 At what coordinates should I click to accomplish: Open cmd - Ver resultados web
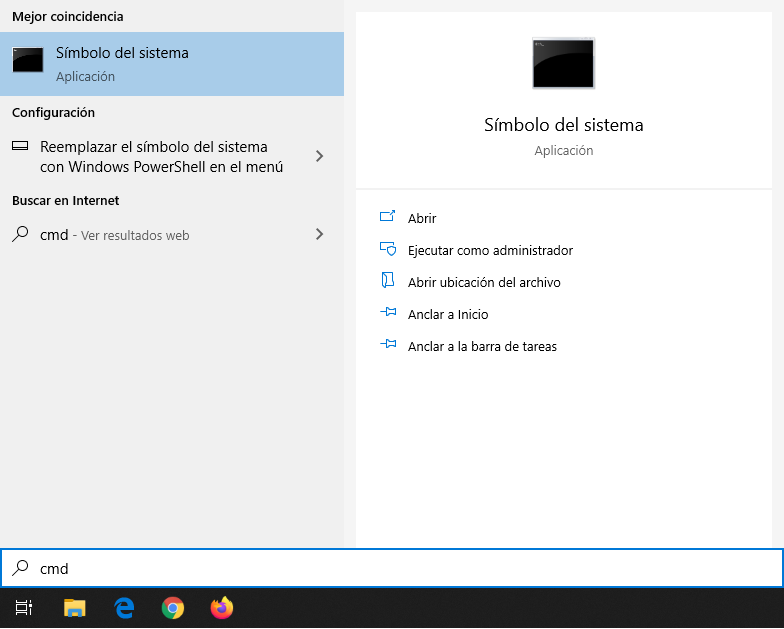click(x=172, y=234)
